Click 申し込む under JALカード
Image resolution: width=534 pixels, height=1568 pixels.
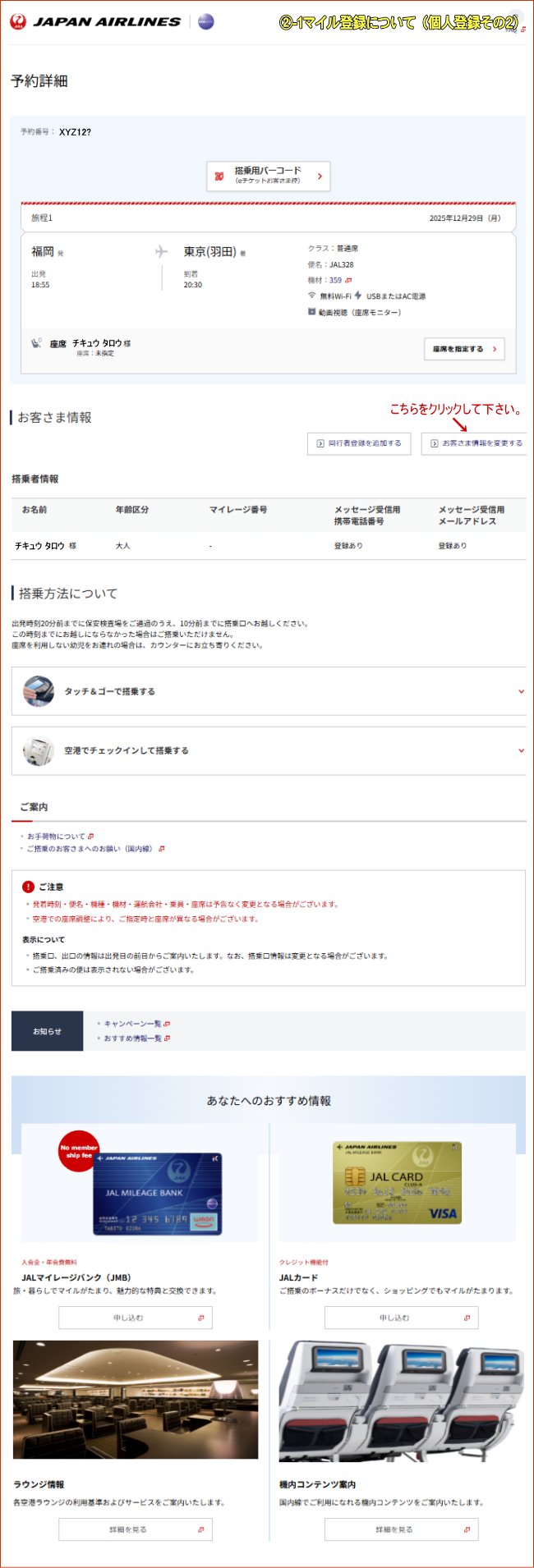pos(401,1318)
